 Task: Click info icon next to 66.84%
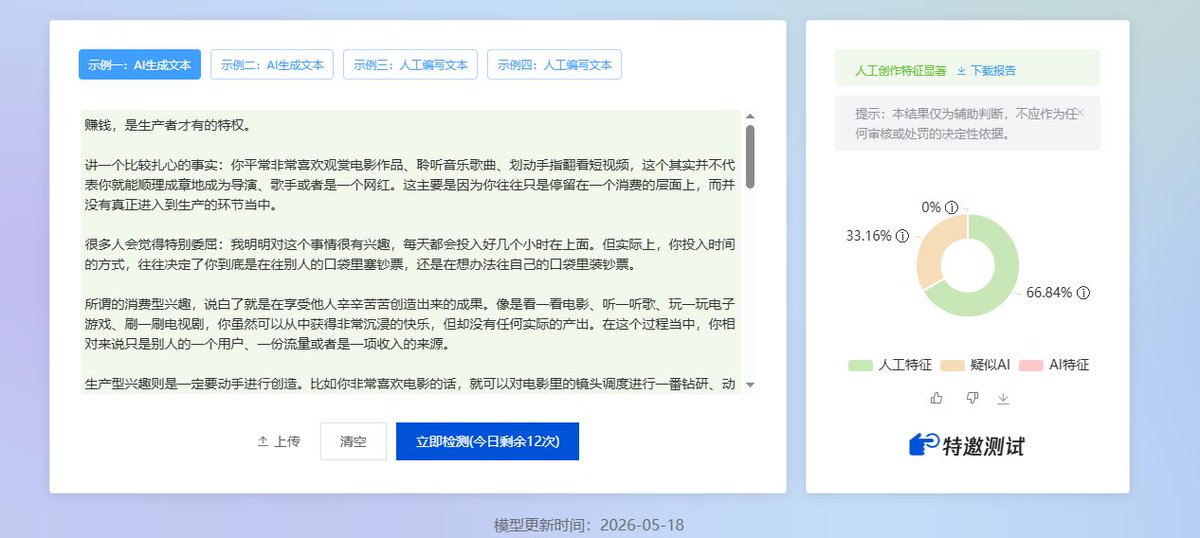click(1083, 293)
